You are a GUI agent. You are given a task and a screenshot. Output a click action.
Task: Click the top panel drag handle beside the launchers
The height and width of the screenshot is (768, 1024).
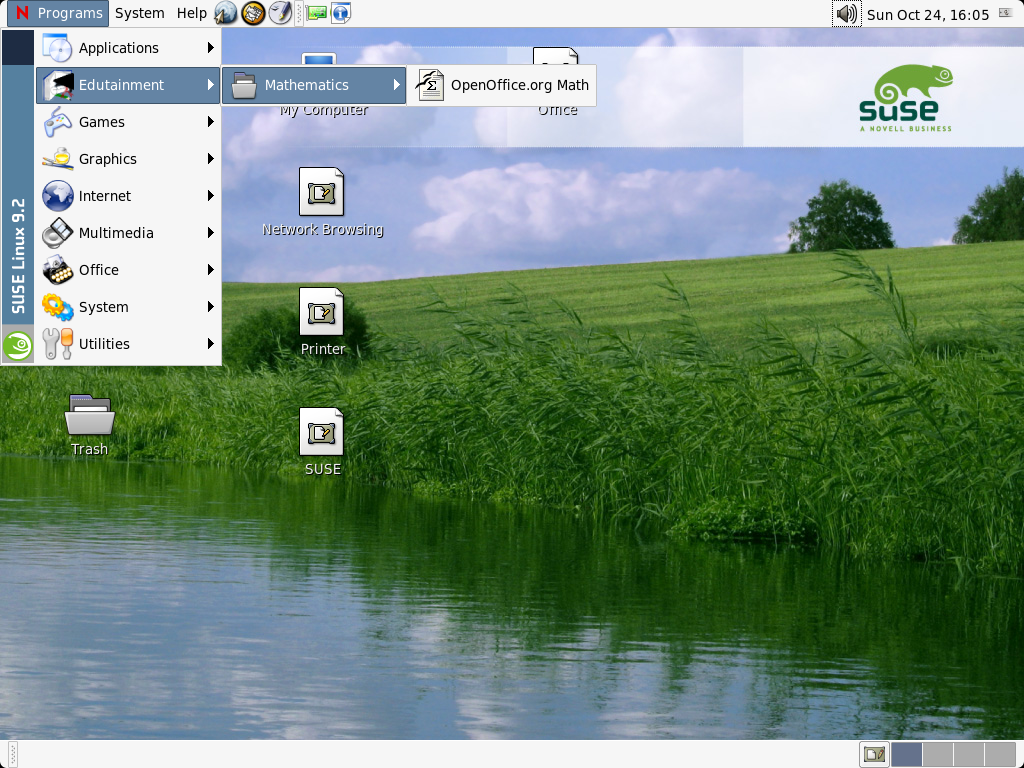pos(299,13)
